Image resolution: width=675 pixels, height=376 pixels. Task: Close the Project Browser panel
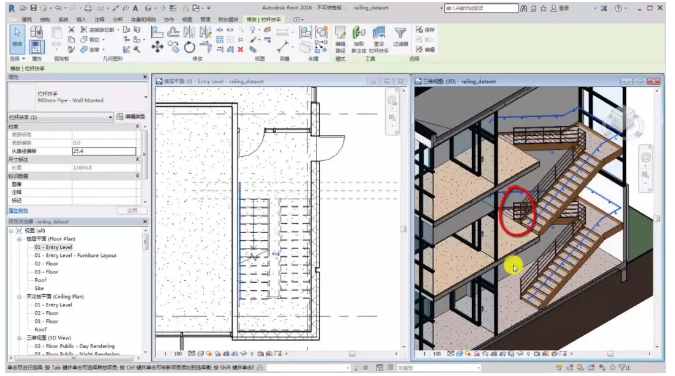click(145, 221)
